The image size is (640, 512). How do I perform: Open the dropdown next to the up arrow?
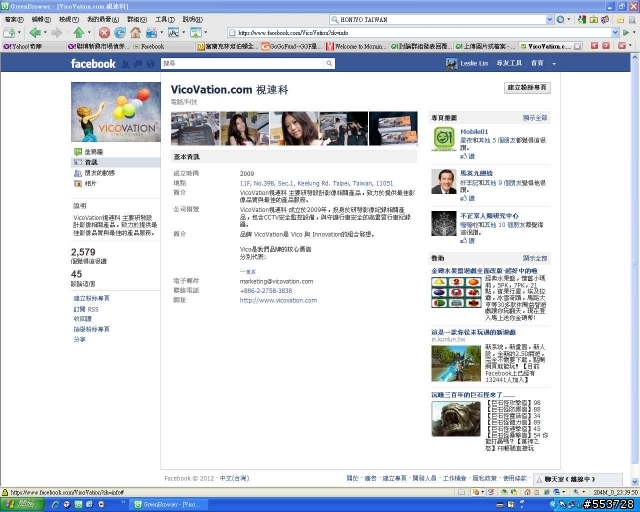point(89,33)
